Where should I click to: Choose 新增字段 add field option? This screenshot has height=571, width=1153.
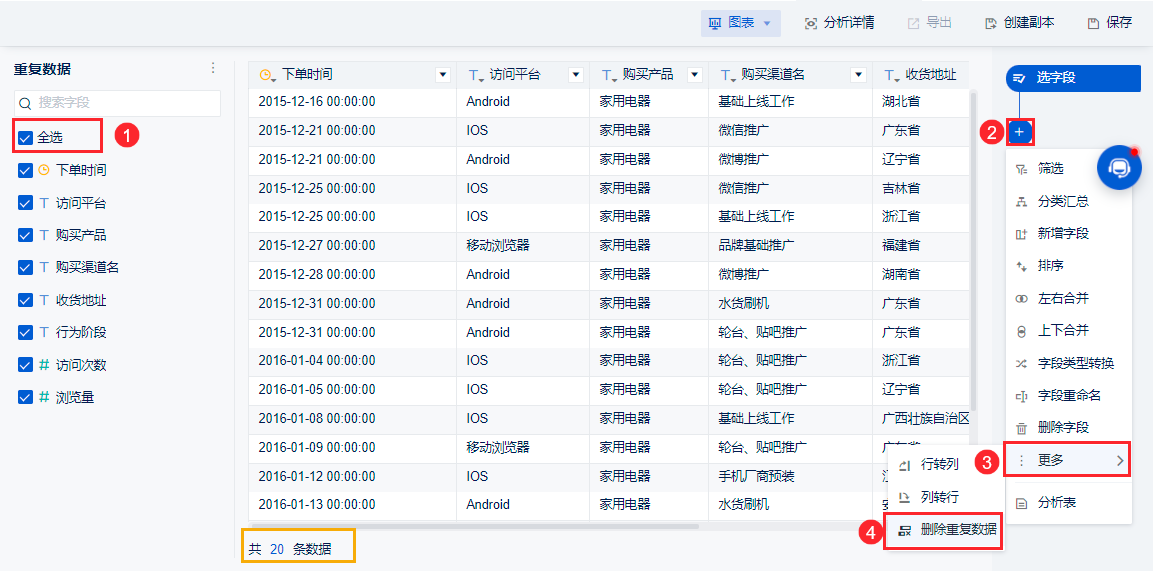pos(1068,234)
